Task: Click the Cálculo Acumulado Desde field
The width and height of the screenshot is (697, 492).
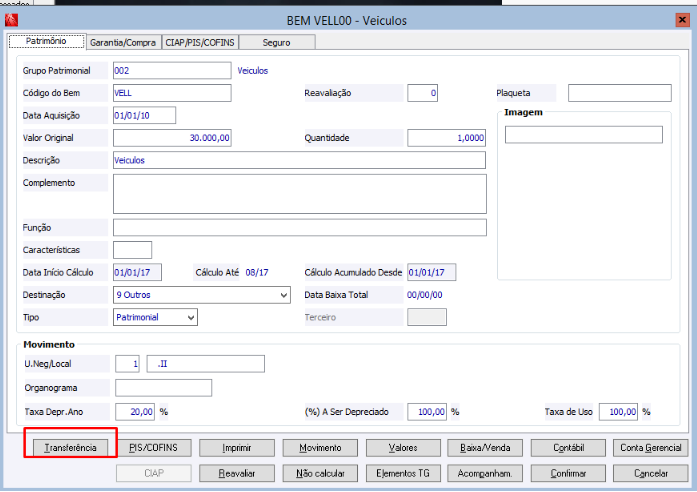Action: pos(432,272)
